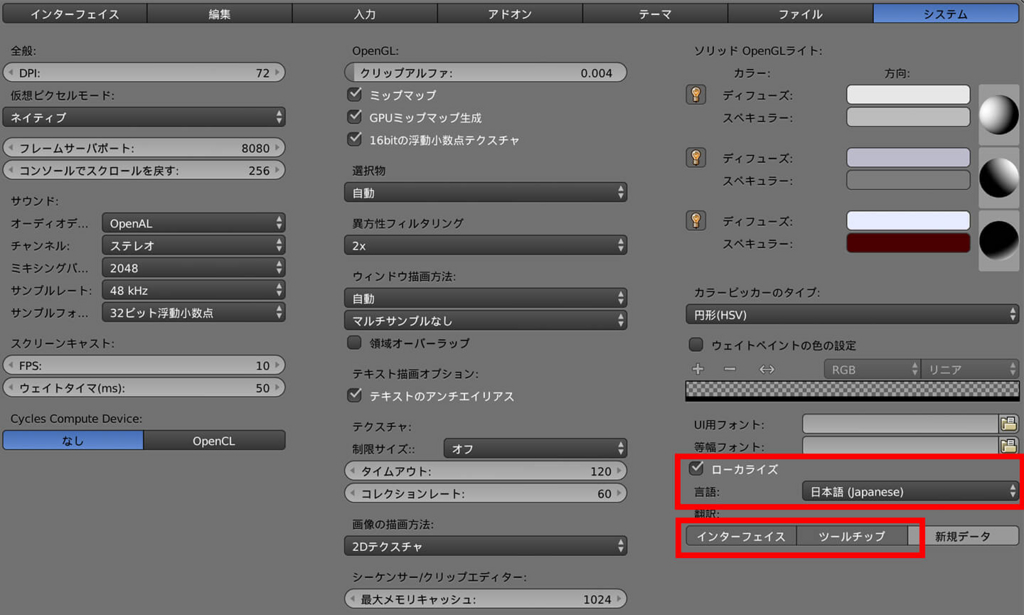This screenshot has height=615, width=1024.
Task: Open the mixing buffer 2048 dropdown
Action: (194, 268)
